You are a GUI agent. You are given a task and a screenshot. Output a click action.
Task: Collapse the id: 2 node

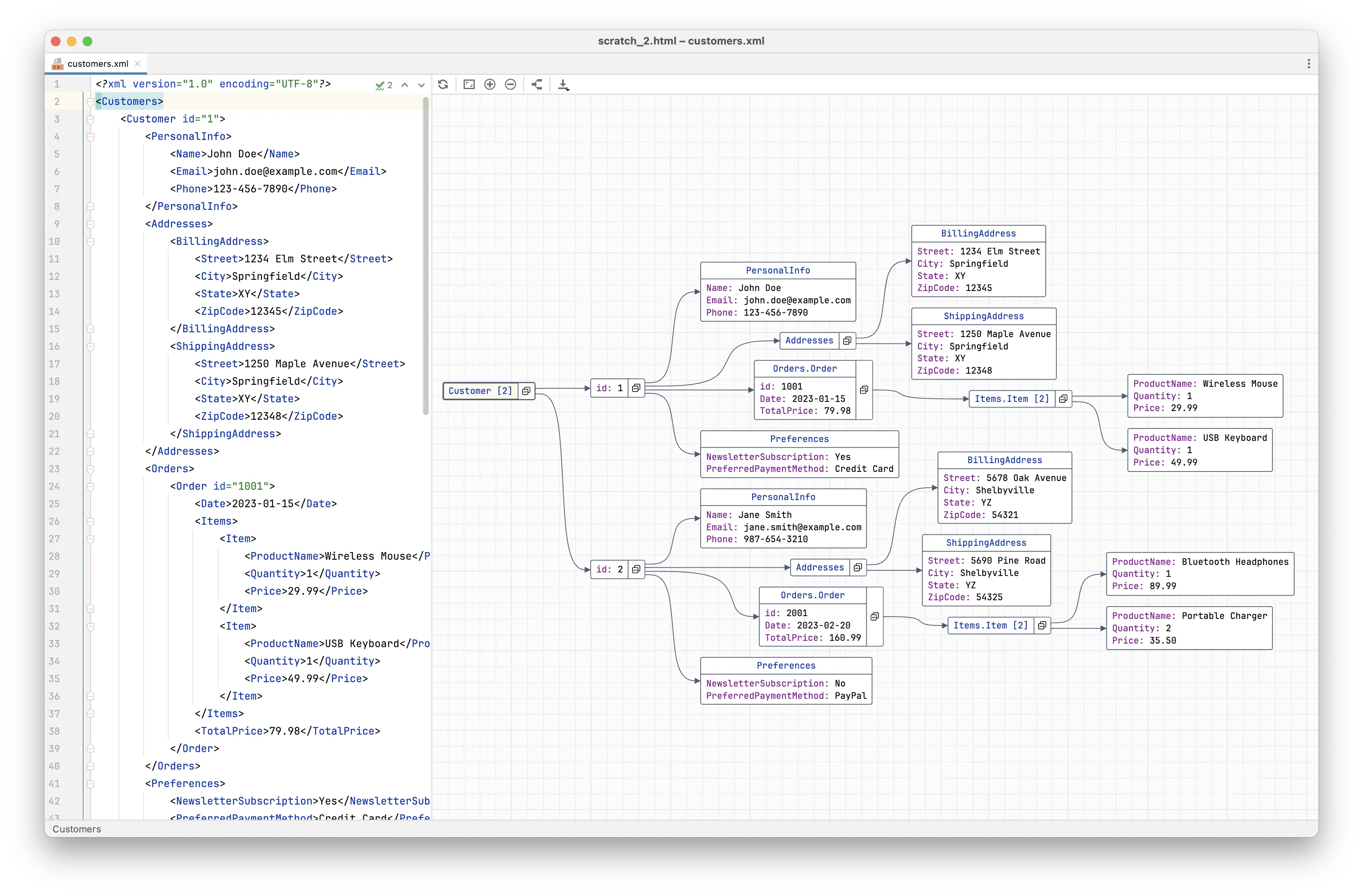pos(636,569)
